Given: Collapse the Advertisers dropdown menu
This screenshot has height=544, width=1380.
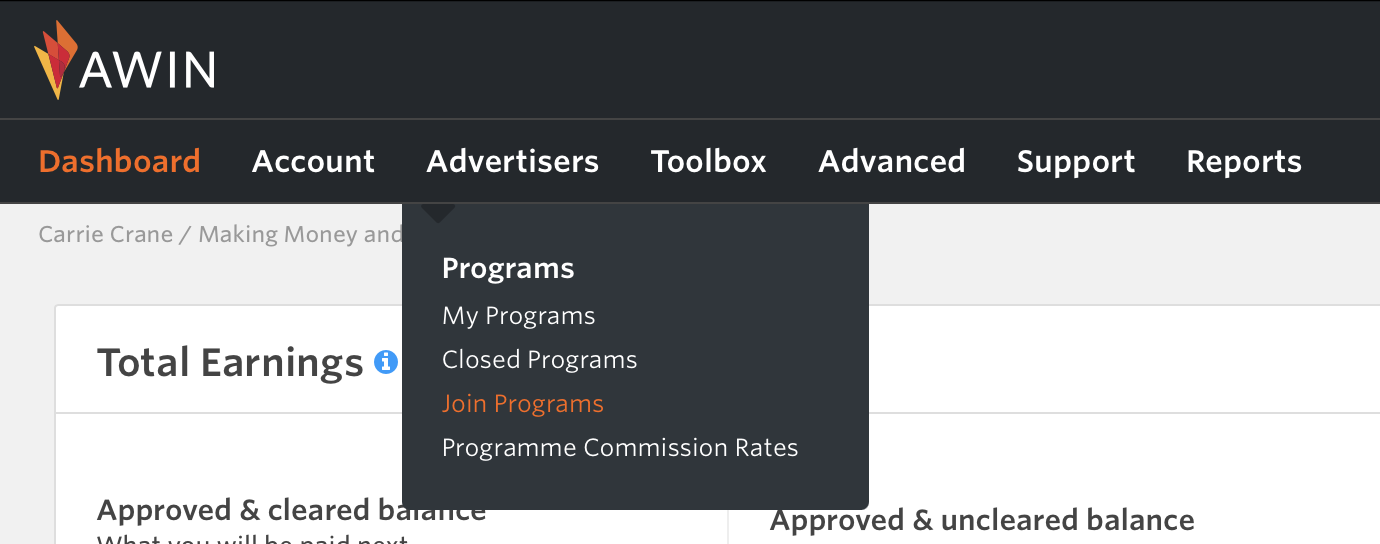Looking at the screenshot, I should coord(512,161).
